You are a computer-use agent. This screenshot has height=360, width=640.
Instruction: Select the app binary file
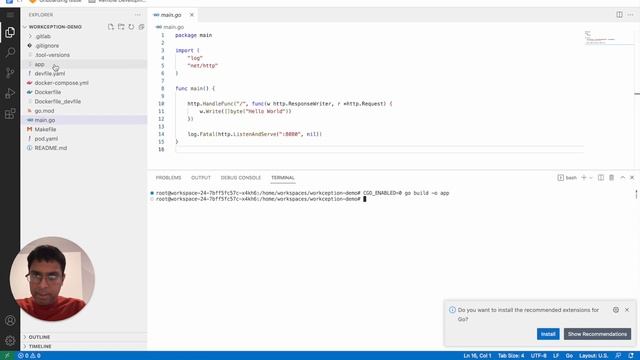(84, 64)
